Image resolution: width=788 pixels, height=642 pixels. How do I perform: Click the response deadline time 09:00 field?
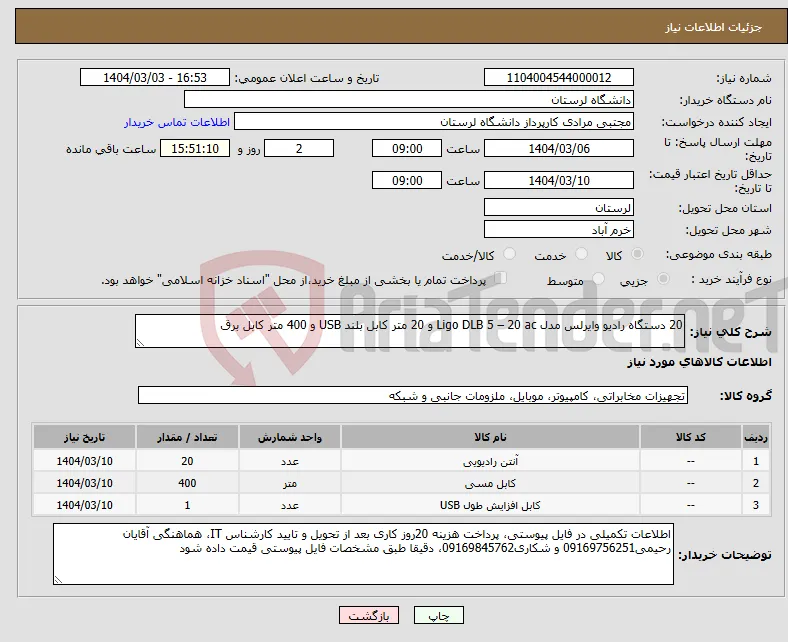(x=407, y=148)
